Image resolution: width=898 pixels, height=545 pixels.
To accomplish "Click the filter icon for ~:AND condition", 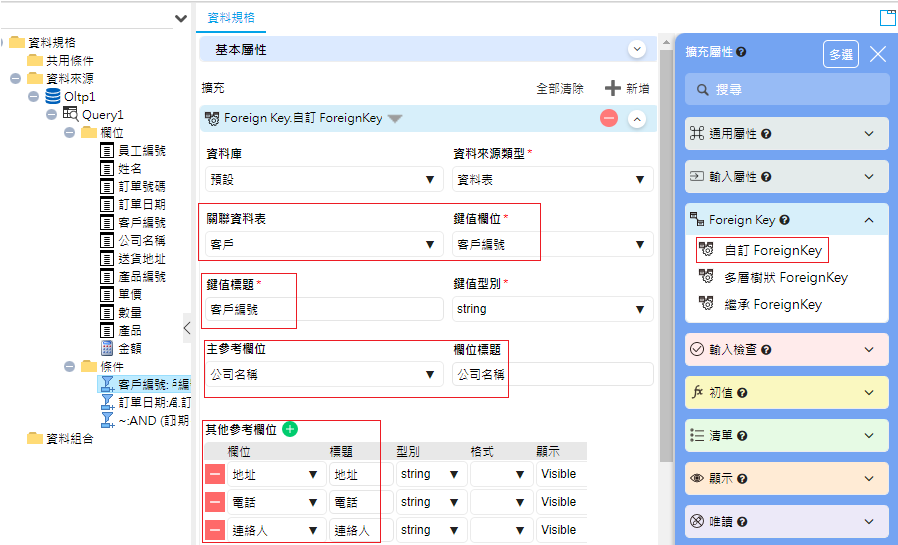I will [x=107, y=420].
